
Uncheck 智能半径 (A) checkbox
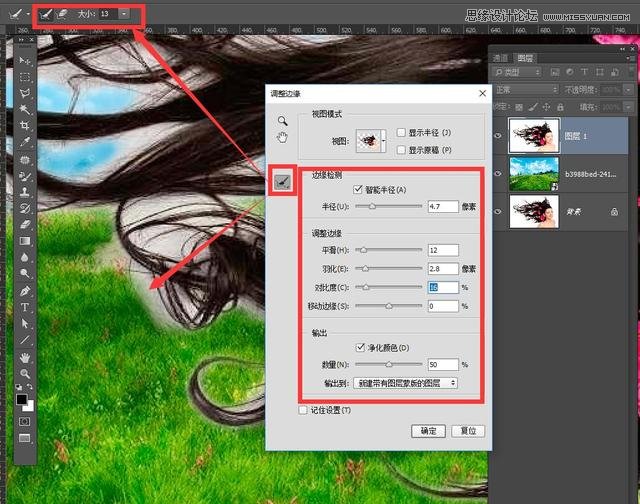(x=358, y=189)
